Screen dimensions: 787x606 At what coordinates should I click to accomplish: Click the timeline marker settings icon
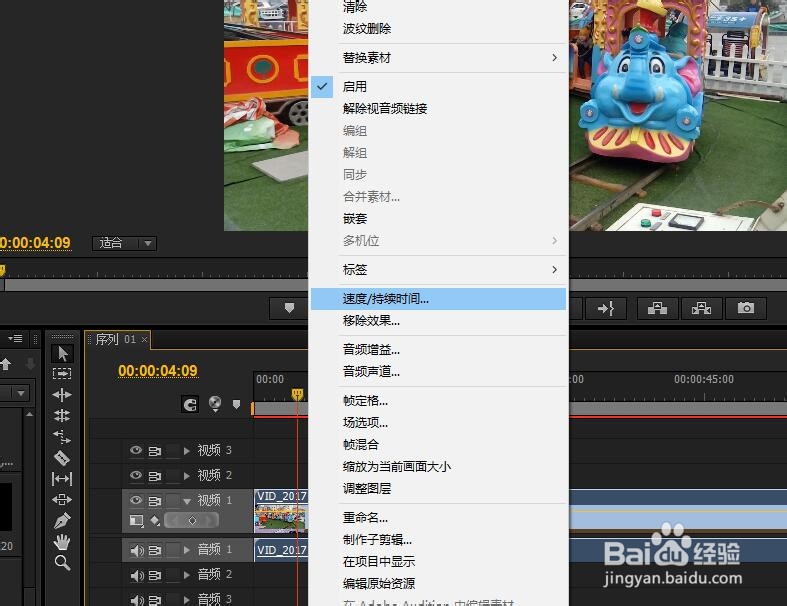[x=215, y=404]
